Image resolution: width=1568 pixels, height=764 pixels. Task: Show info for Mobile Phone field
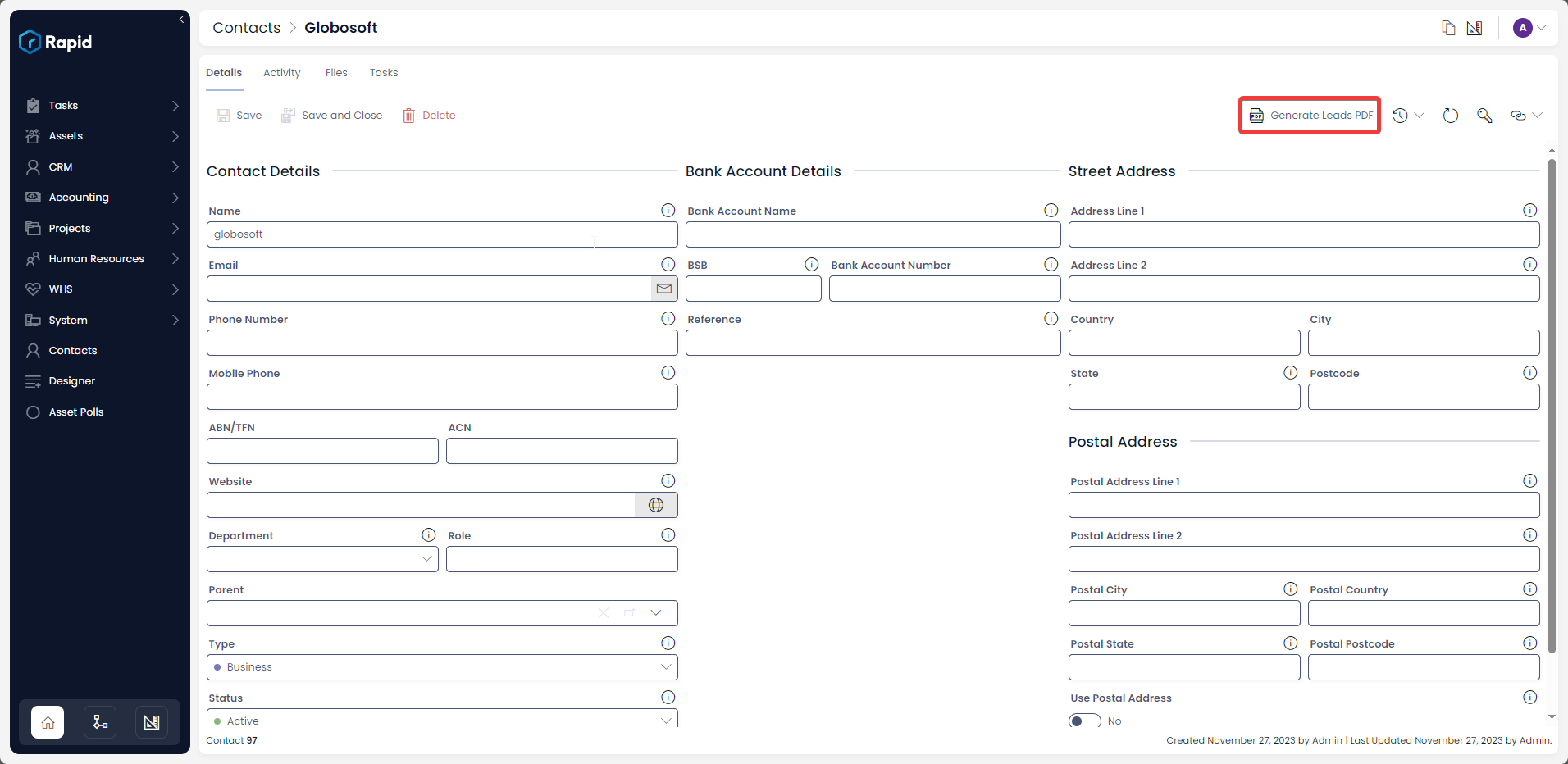pyautogui.click(x=668, y=373)
